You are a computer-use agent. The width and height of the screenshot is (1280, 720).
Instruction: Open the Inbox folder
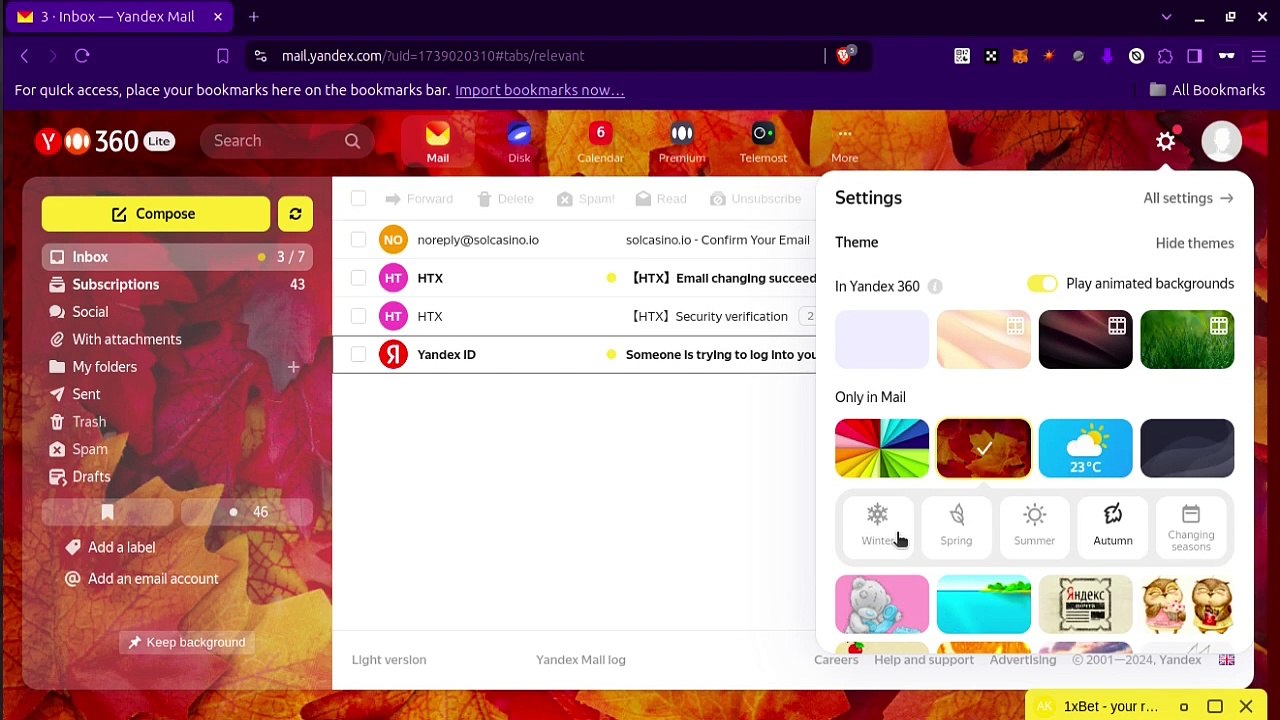point(177,257)
